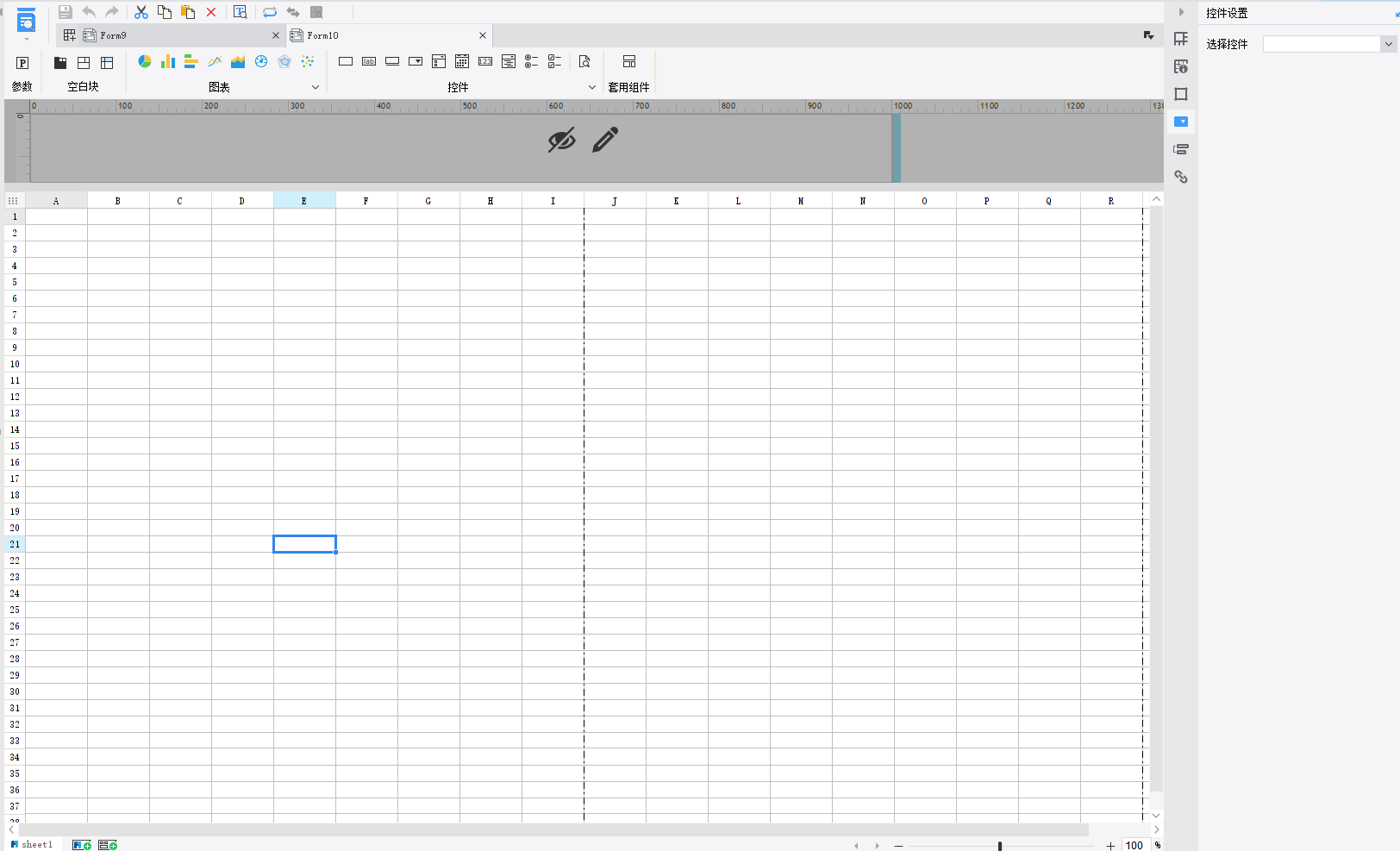The width and height of the screenshot is (1400, 851).
Task: Insert date calendar widget
Action: click(x=462, y=61)
